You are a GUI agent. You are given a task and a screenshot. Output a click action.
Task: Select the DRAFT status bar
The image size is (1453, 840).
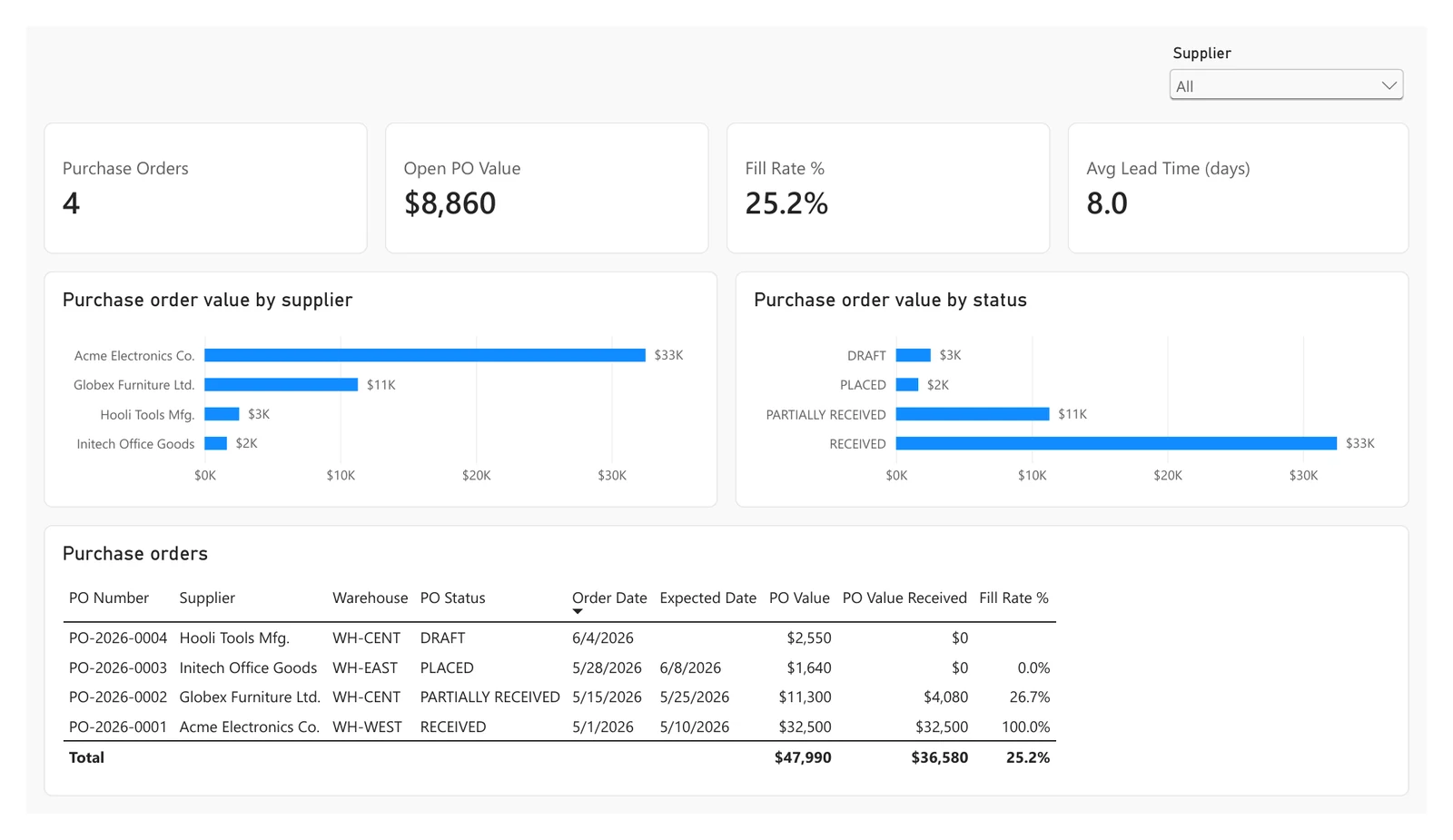(914, 355)
